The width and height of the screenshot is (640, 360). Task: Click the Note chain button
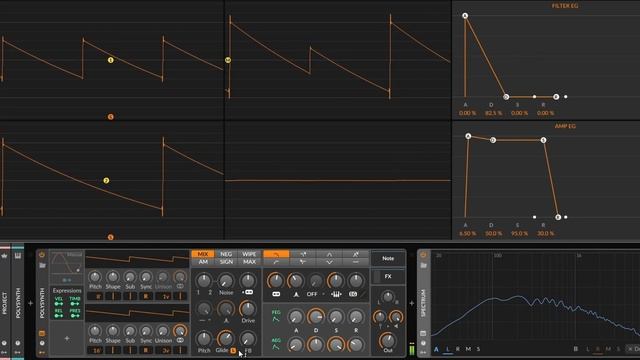388,258
